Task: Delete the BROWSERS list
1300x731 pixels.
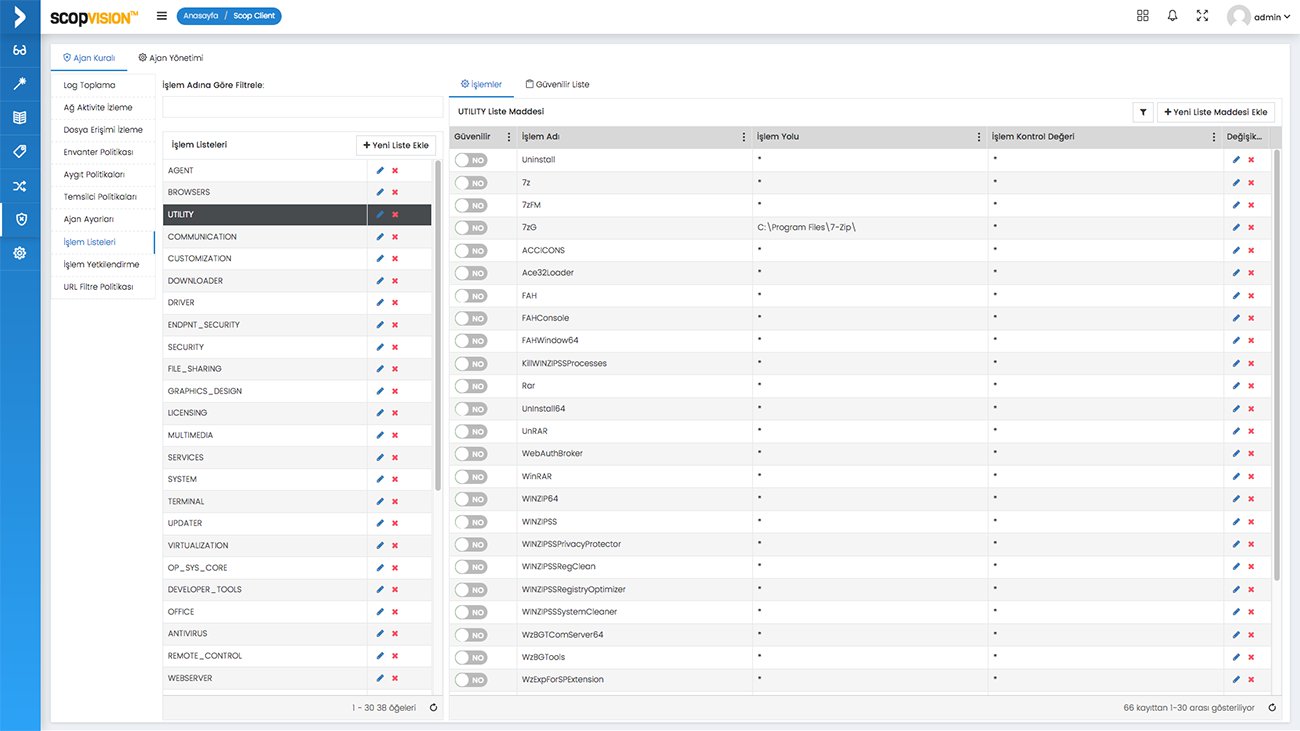Action: pyautogui.click(x=395, y=193)
